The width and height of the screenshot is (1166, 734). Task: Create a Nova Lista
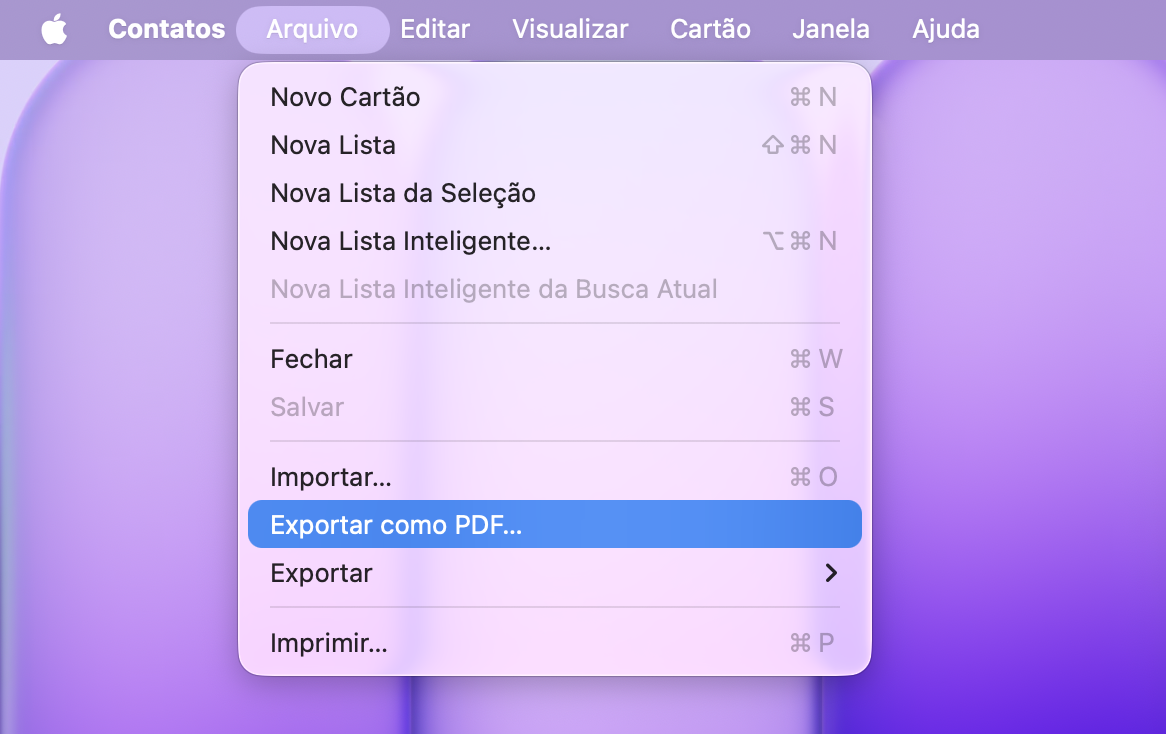pyautogui.click(x=555, y=145)
